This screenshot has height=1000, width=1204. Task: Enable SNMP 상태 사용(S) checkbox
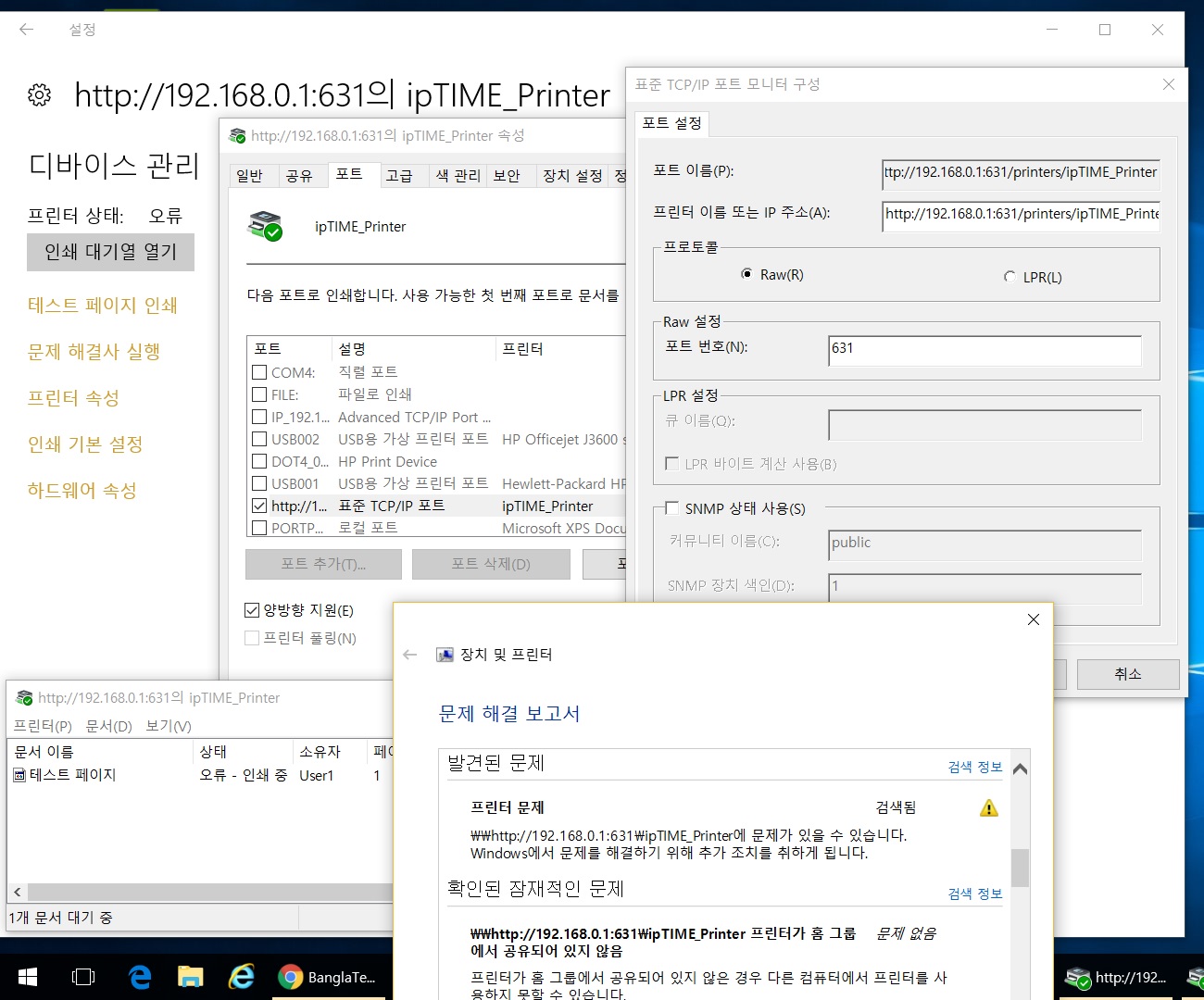coord(672,508)
